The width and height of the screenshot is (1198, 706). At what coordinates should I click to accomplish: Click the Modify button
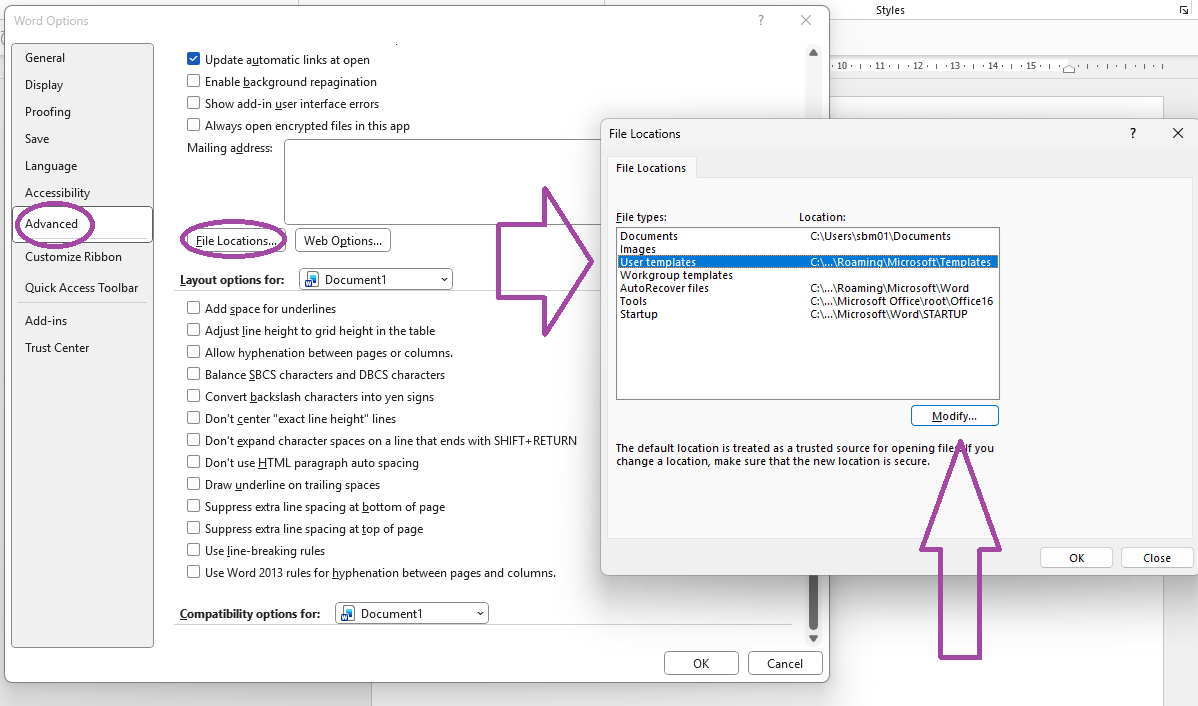(x=954, y=415)
